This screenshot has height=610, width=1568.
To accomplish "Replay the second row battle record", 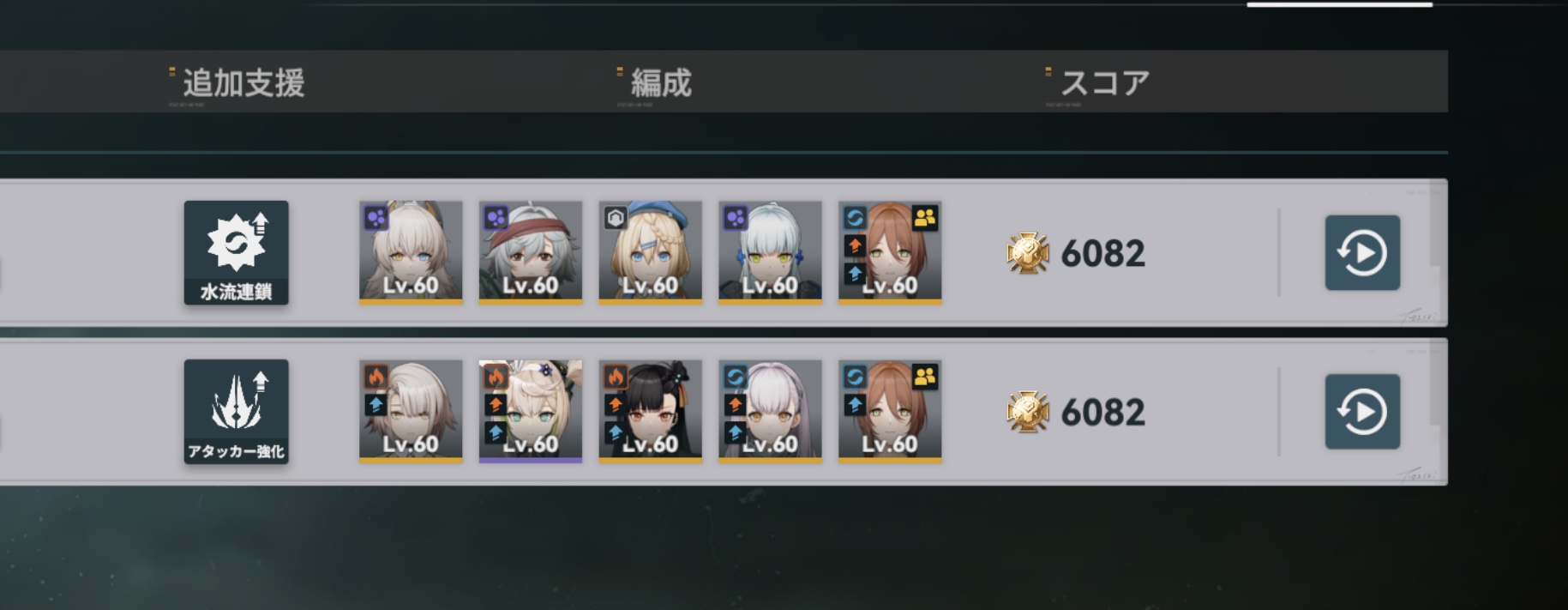I will pyautogui.click(x=1362, y=412).
